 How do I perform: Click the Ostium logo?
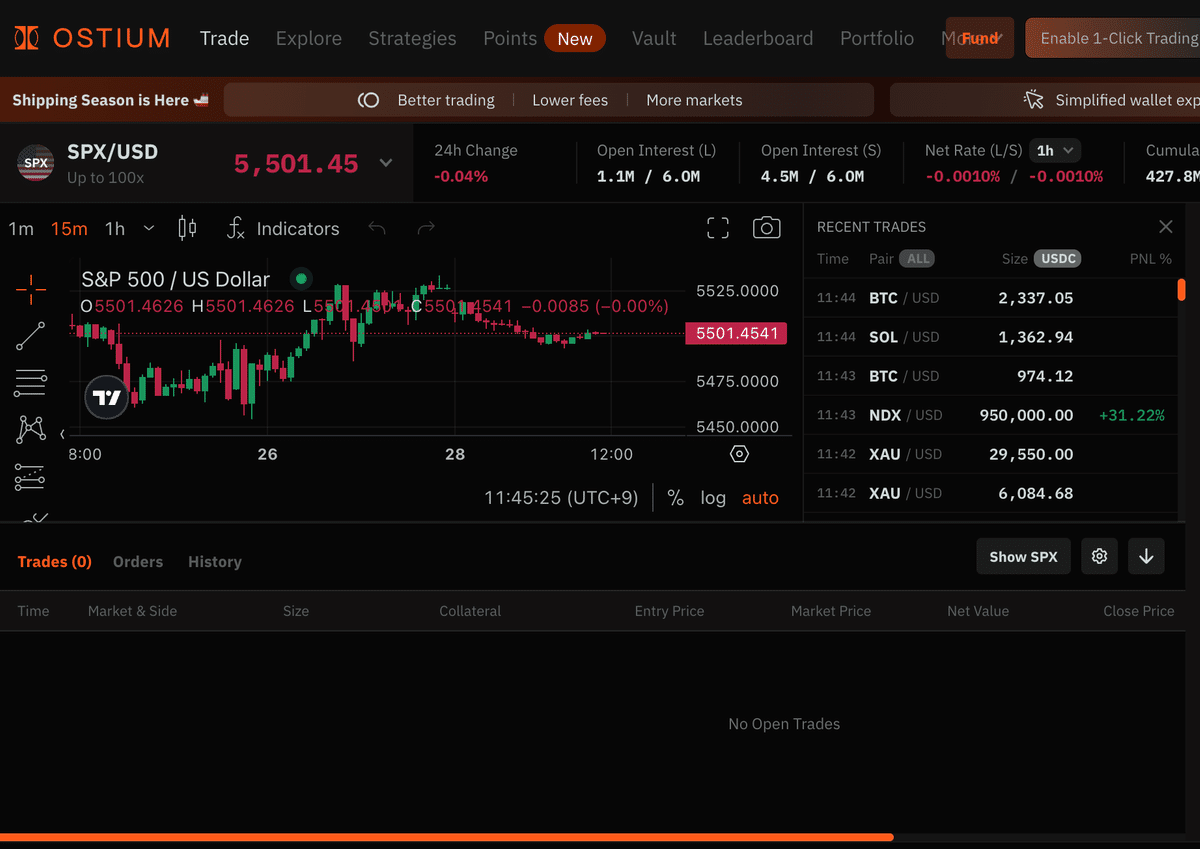tap(92, 38)
